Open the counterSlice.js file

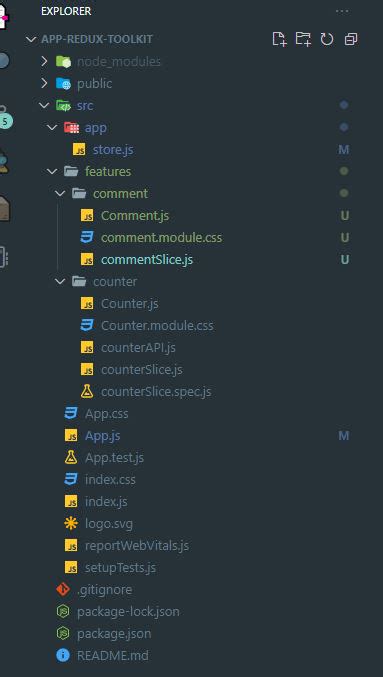(x=142, y=370)
